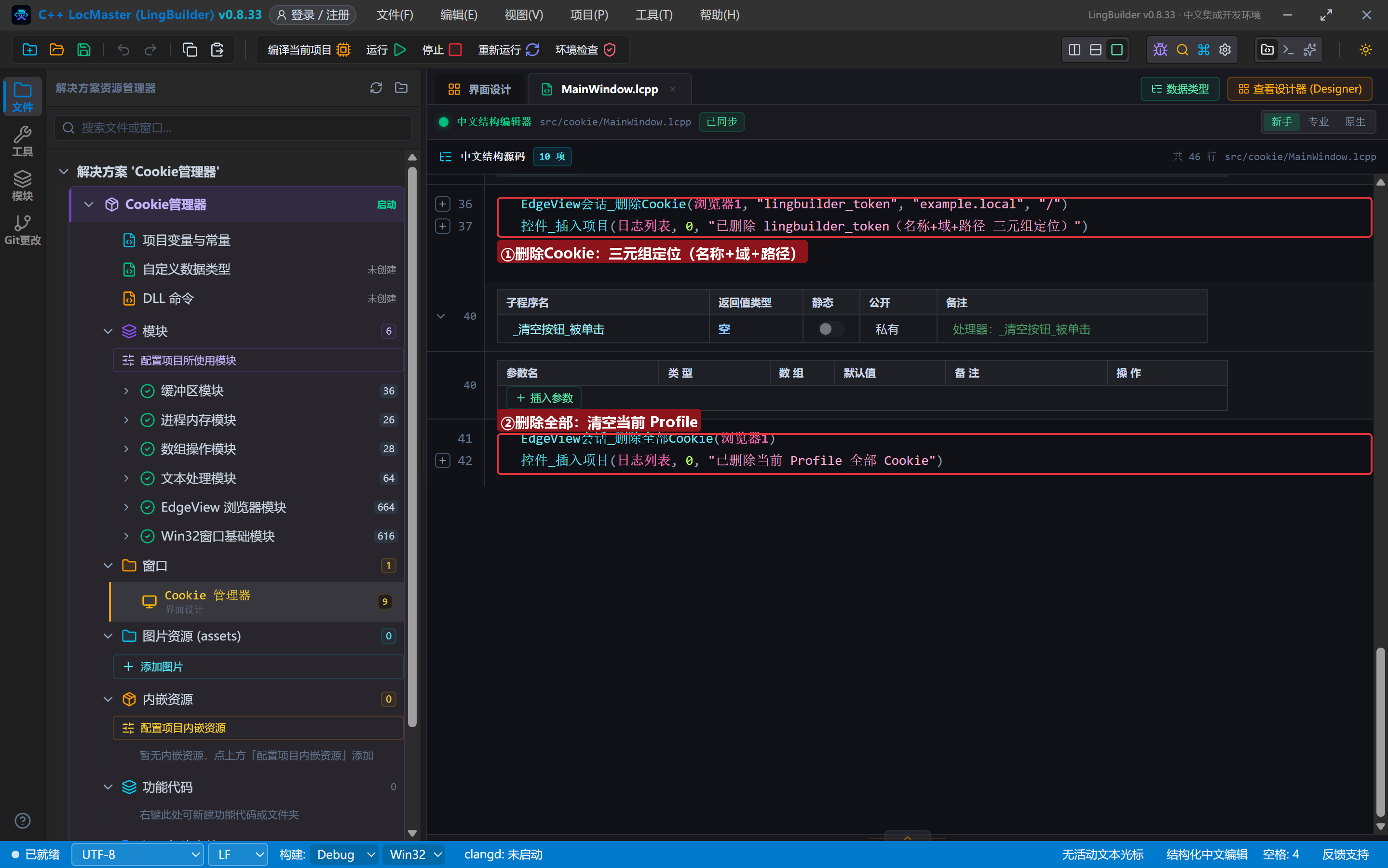Open the 工具(T) menu
This screenshot has width=1388, height=868.
(654, 15)
